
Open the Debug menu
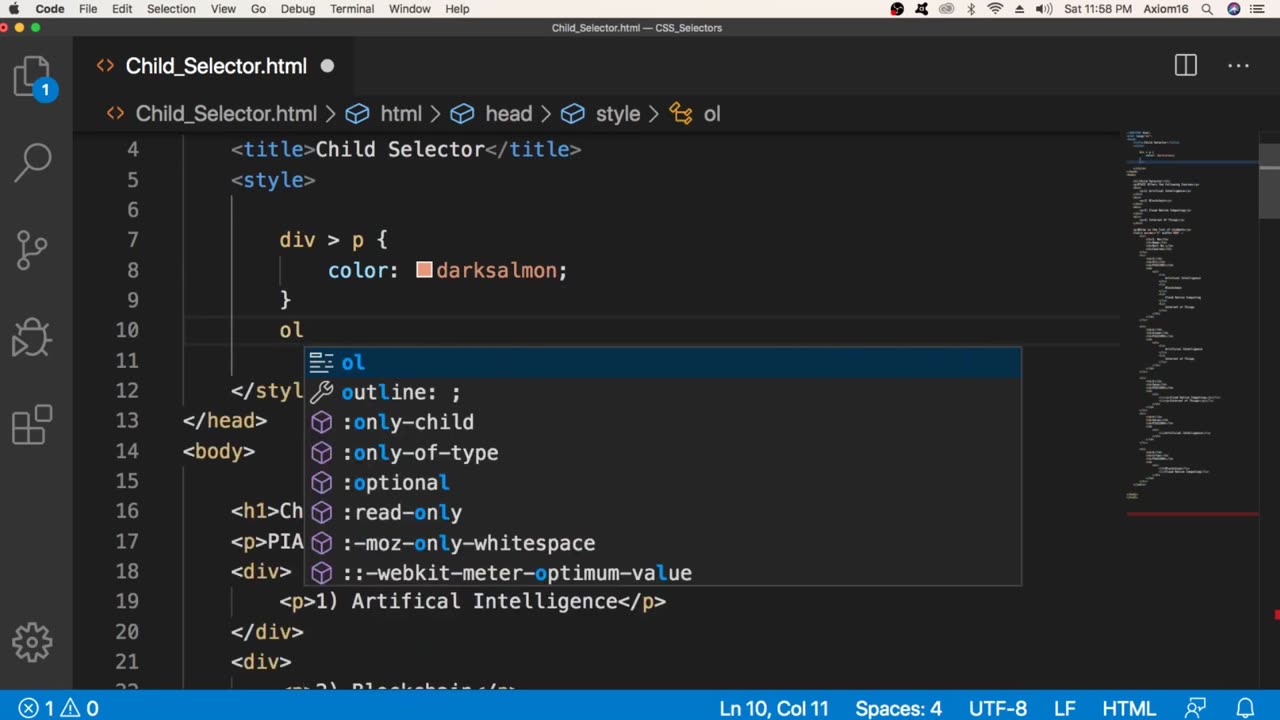pyautogui.click(x=297, y=9)
